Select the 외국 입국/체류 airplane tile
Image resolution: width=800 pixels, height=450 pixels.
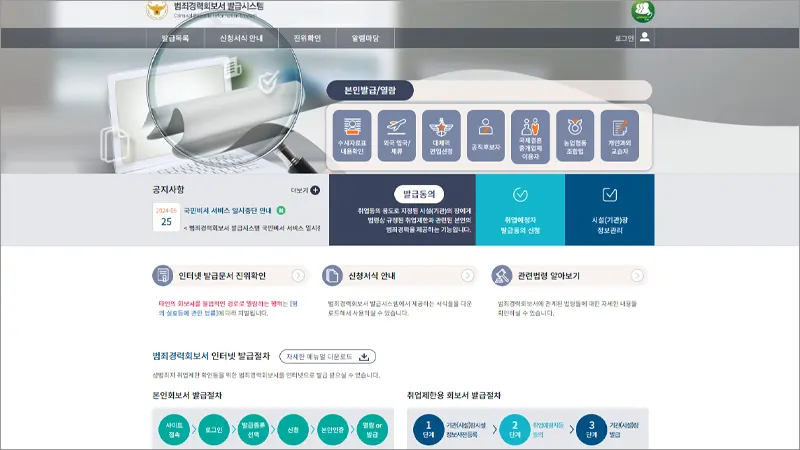coord(397,136)
